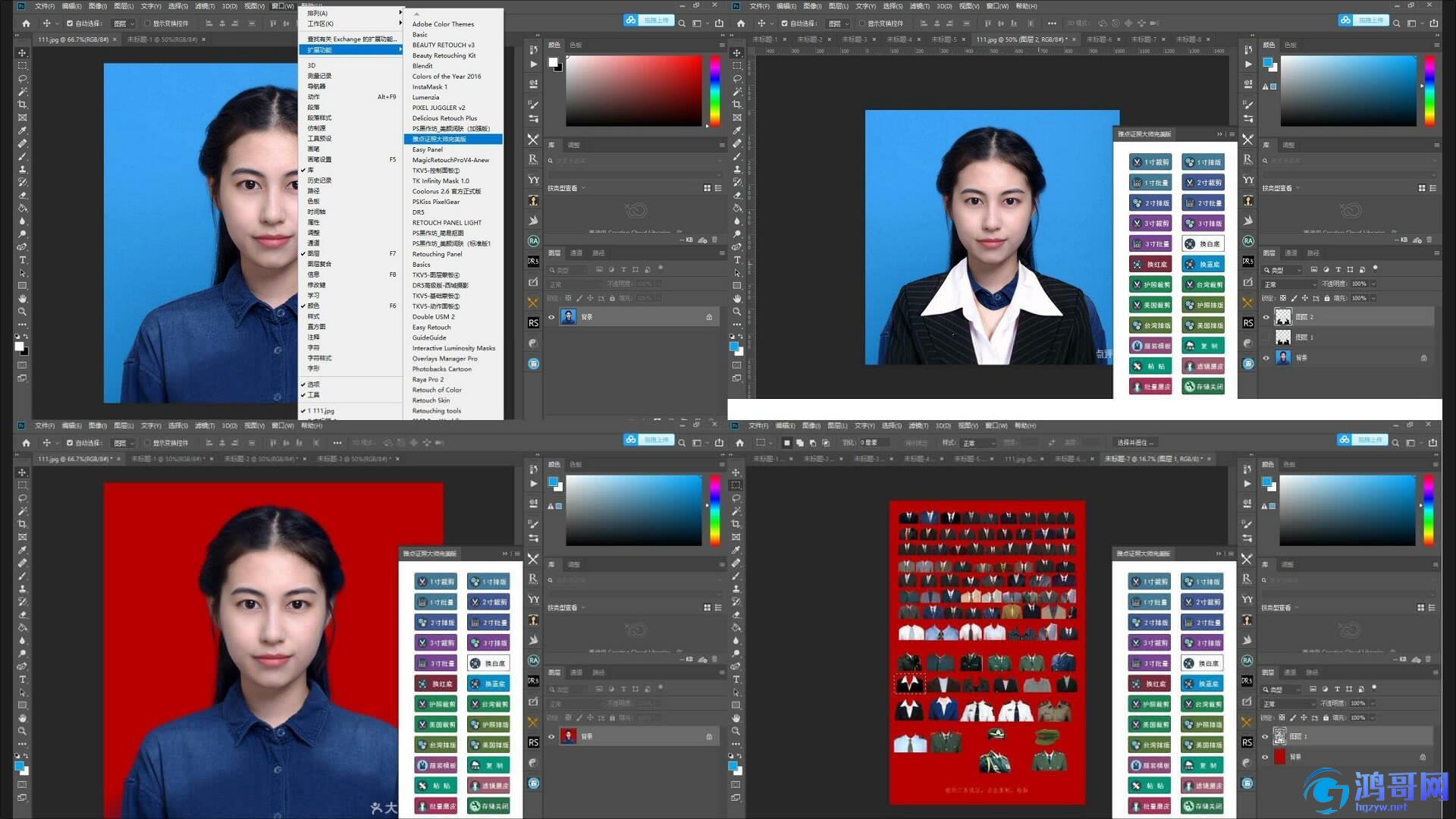
Task: Click 选择并遮住 button in bottom-right window
Action: (1134, 443)
